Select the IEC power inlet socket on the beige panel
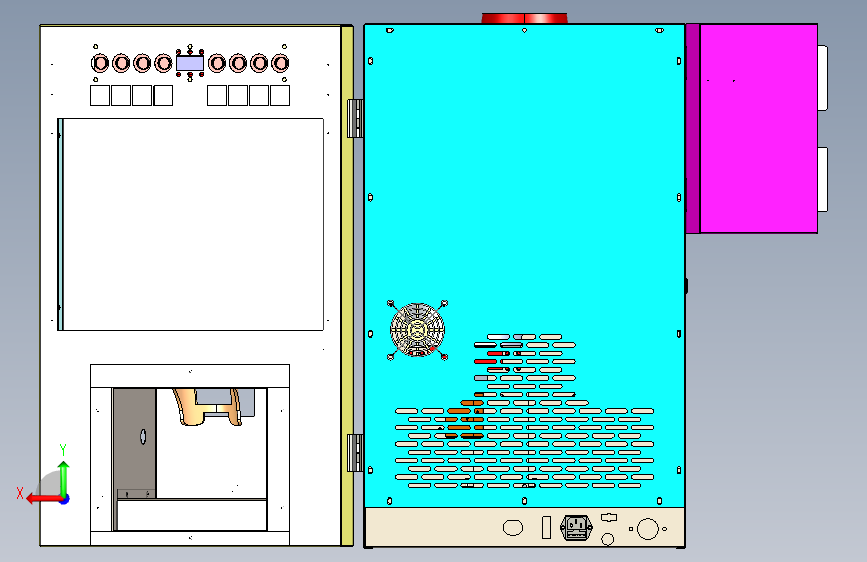Viewport: 867px width, 562px height. (576, 527)
